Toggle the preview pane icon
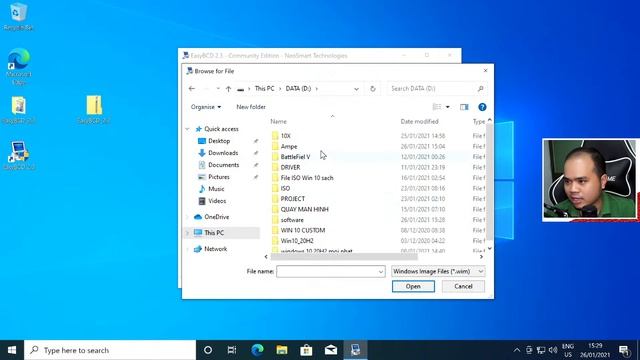The height and width of the screenshot is (360, 640). (x=464, y=107)
